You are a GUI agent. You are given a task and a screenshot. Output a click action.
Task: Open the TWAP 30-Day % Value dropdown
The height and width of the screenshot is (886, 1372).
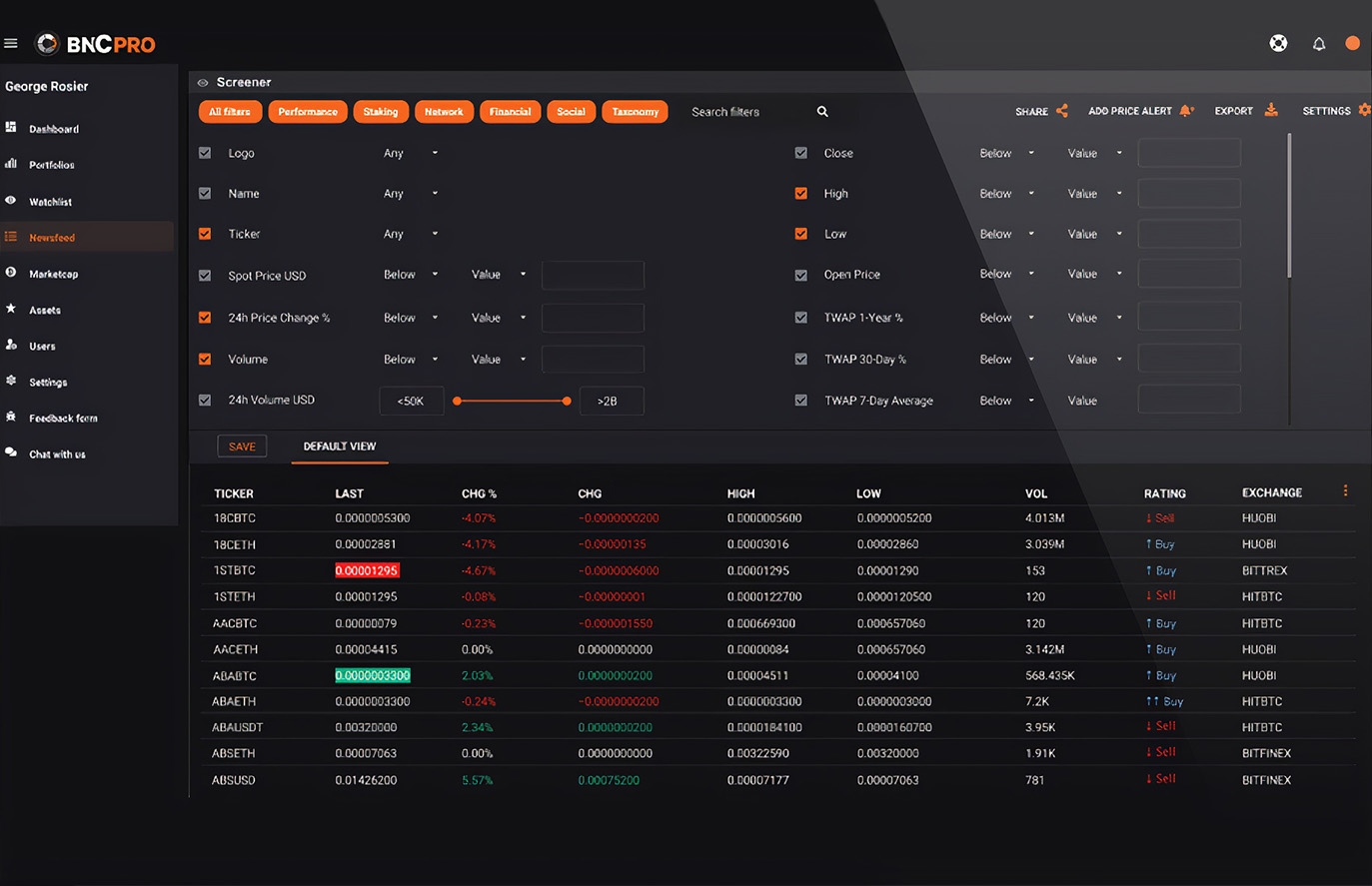coord(1095,360)
